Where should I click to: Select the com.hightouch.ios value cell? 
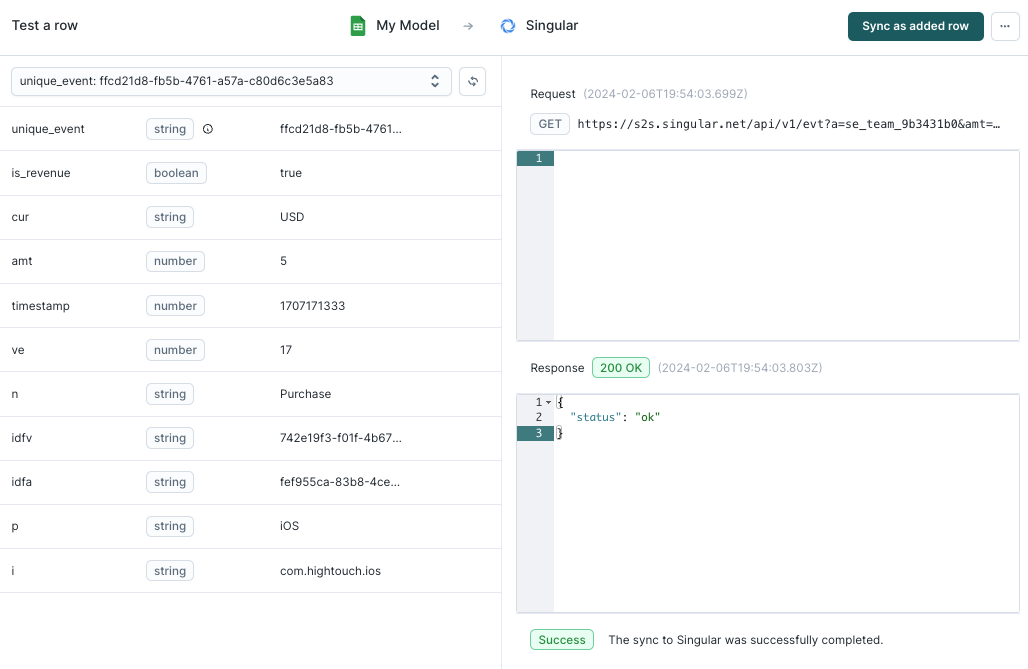point(330,571)
